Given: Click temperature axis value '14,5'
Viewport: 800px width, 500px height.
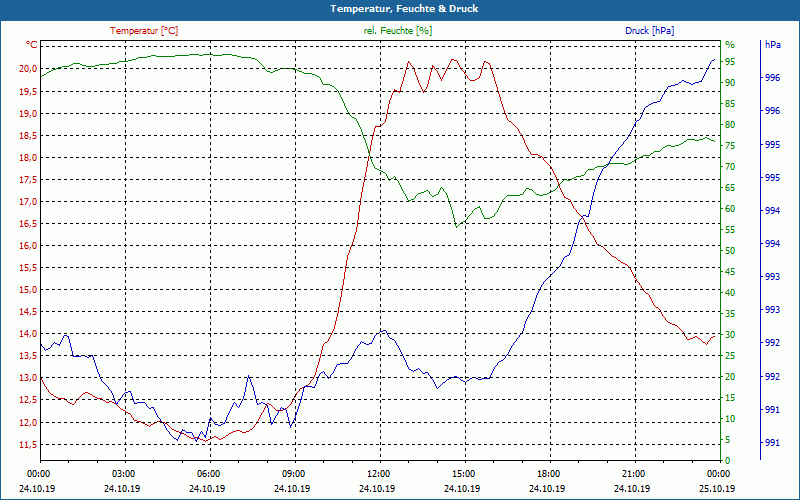Looking at the screenshot, I should coord(28,312).
